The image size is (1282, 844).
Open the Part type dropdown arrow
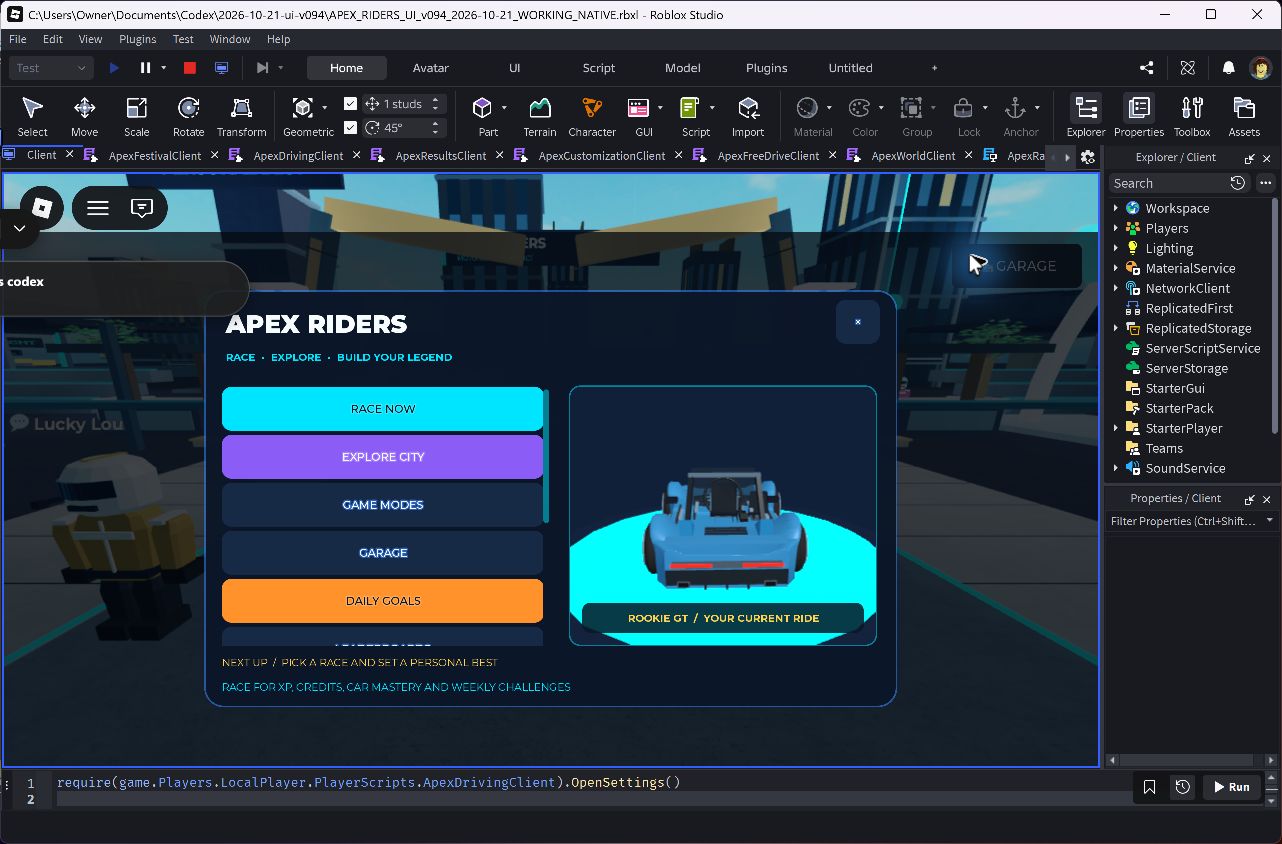coord(504,108)
